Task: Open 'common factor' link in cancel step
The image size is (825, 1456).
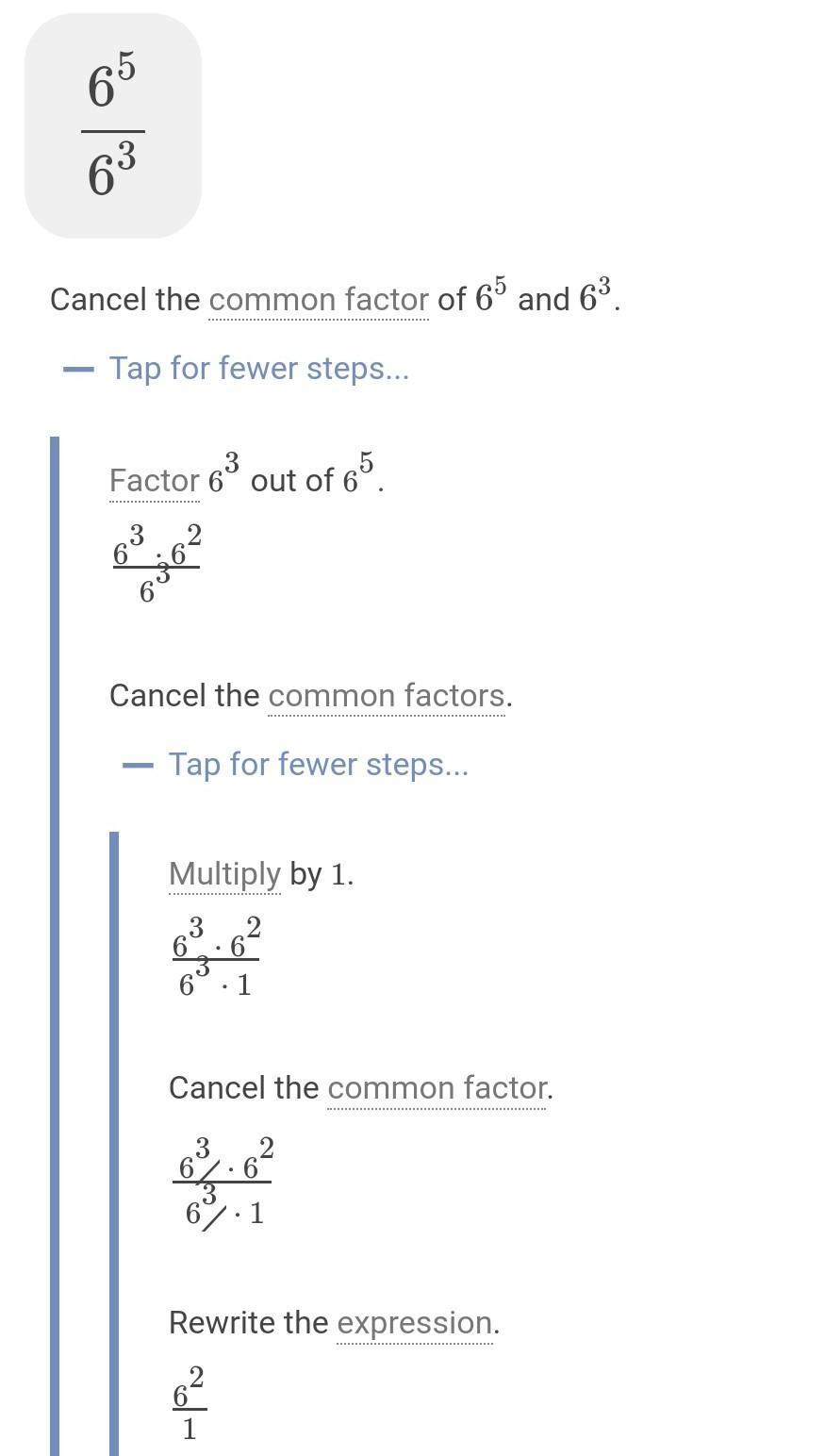Action: pos(437,1088)
